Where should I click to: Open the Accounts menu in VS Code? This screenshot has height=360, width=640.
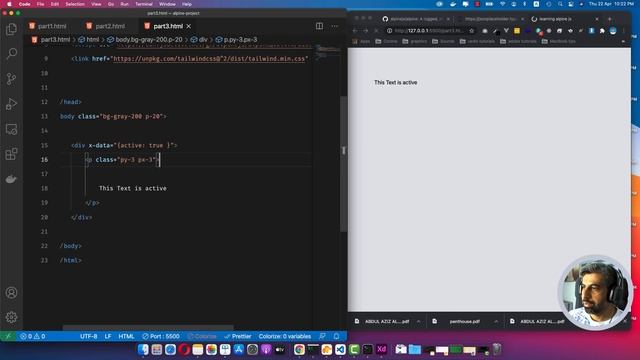(x=11, y=292)
